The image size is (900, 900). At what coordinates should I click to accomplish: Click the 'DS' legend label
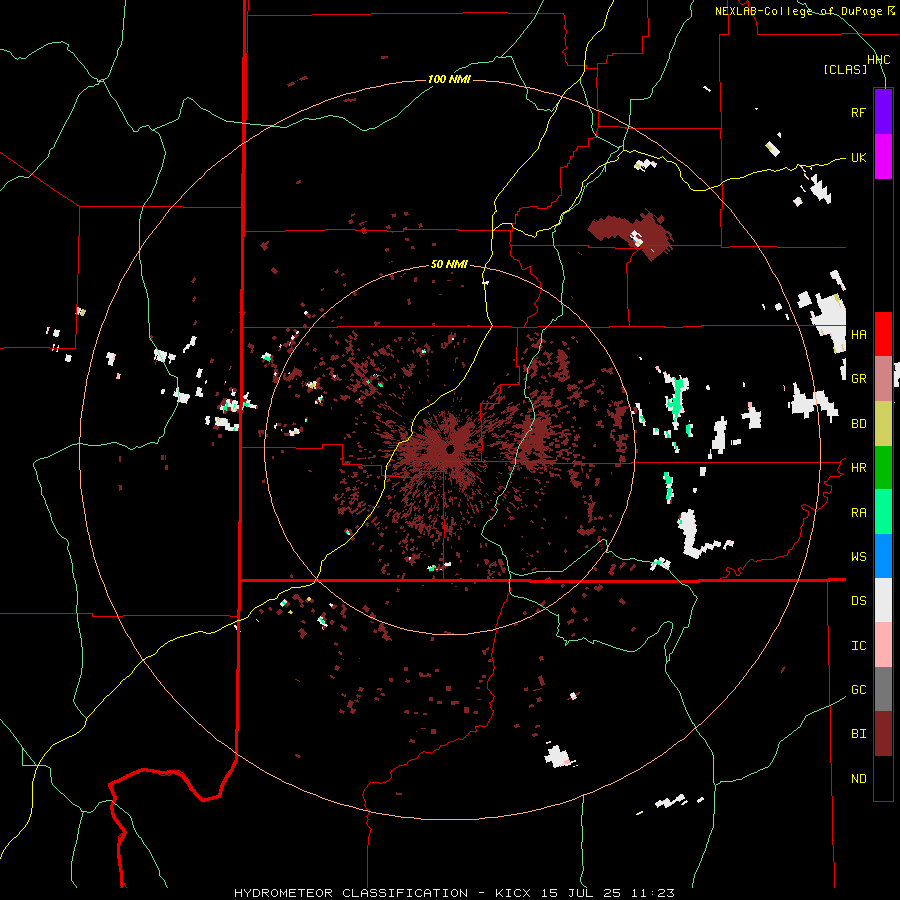858,600
